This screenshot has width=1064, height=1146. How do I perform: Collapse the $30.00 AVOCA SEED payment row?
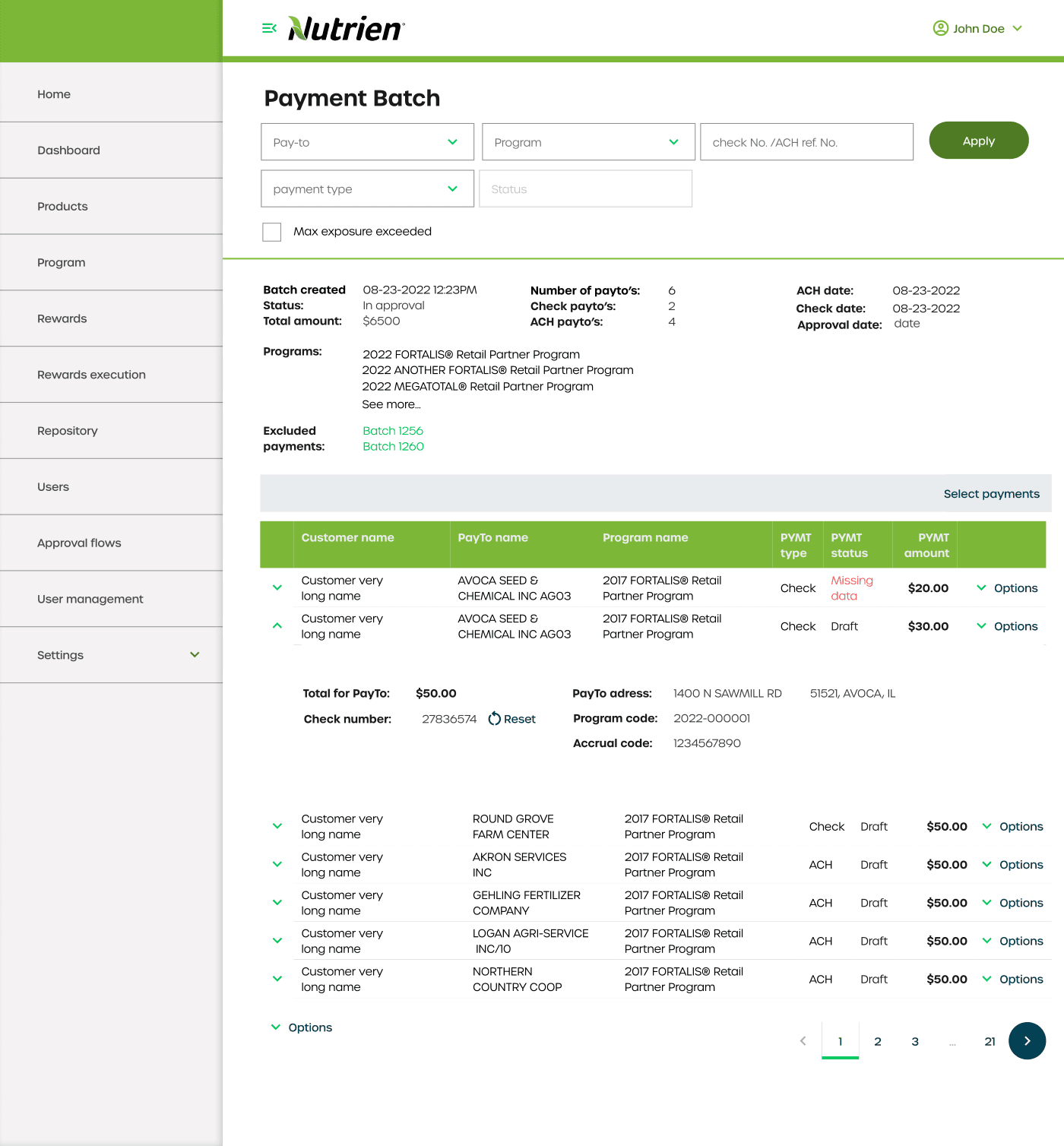[x=277, y=626]
